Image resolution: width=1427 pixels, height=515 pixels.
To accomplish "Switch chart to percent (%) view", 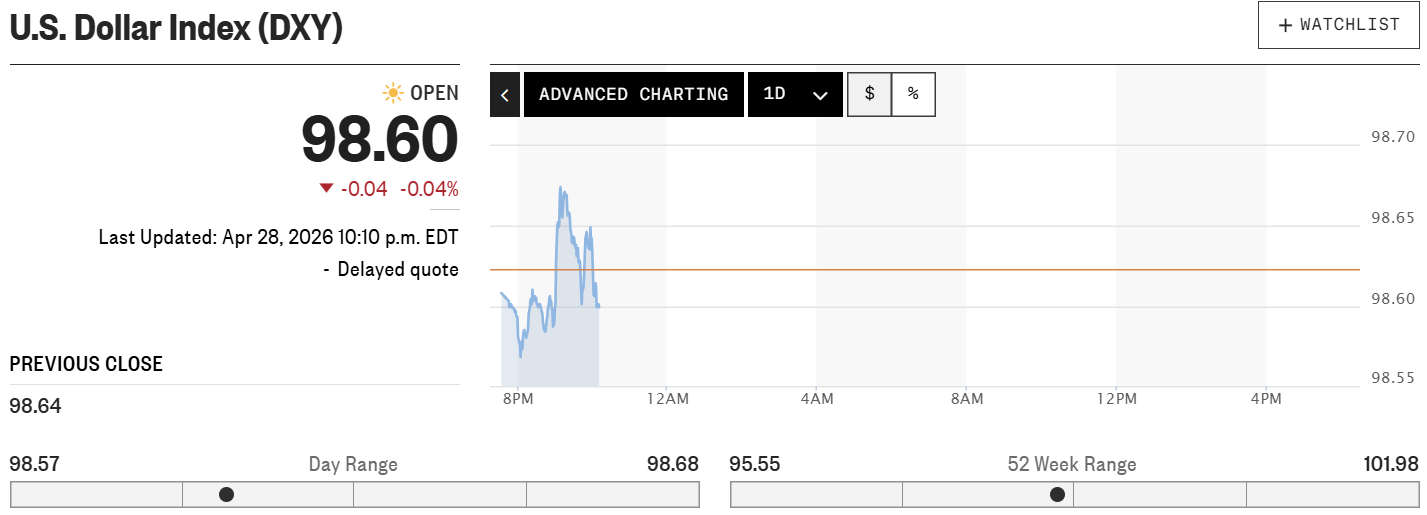I will pyautogui.click(x=913, y=94).
